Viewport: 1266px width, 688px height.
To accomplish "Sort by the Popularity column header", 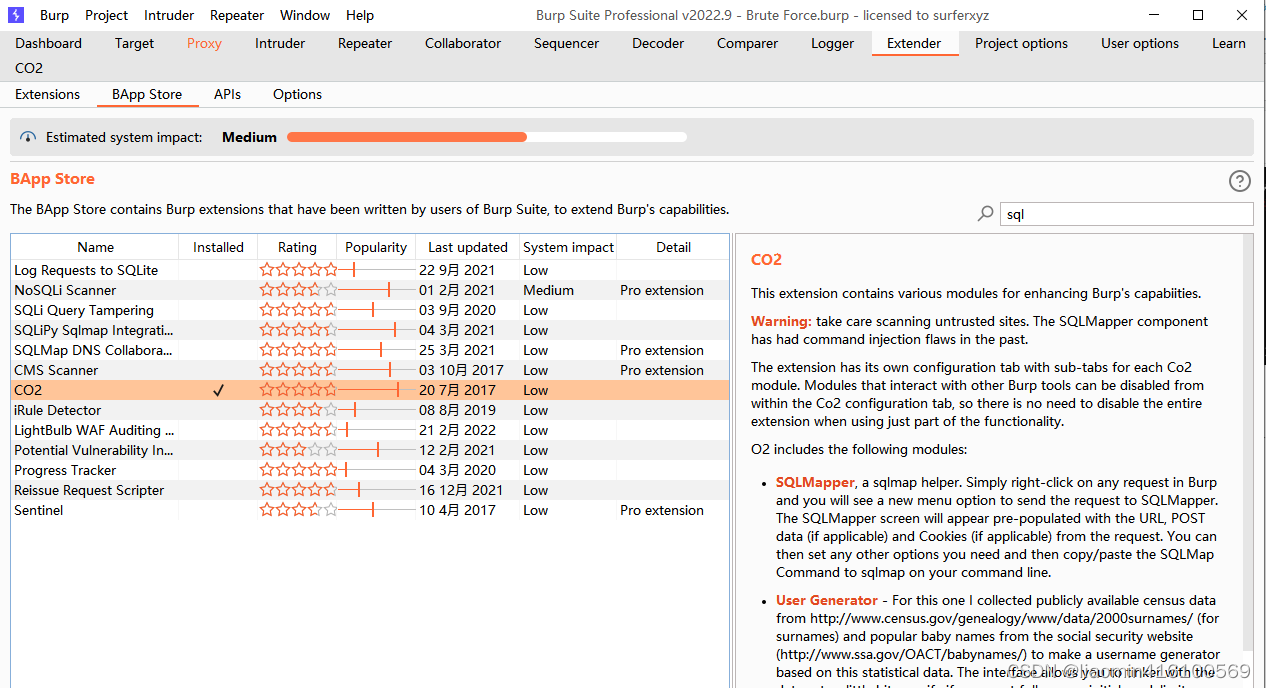I will [376, 247].
